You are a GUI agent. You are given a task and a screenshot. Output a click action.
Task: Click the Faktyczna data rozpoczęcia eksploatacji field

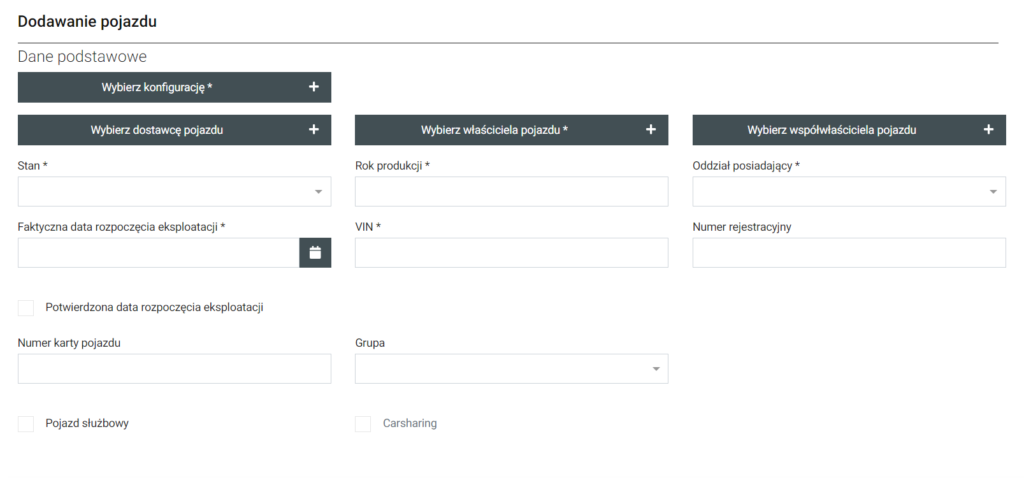(x=158, y=253)
